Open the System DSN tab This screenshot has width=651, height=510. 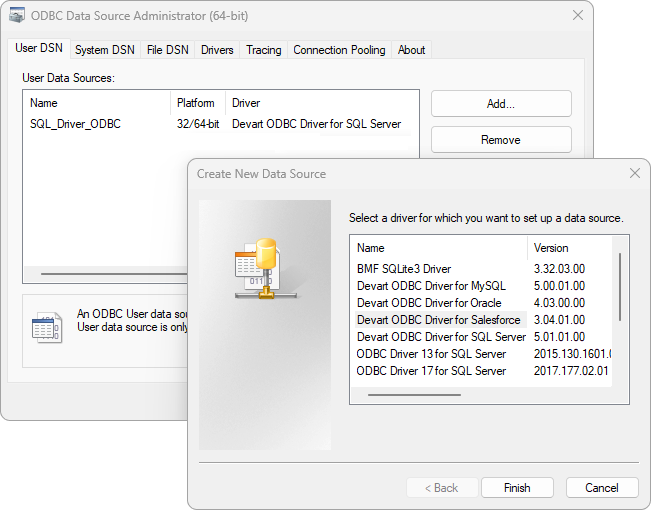tap(105, 50)
